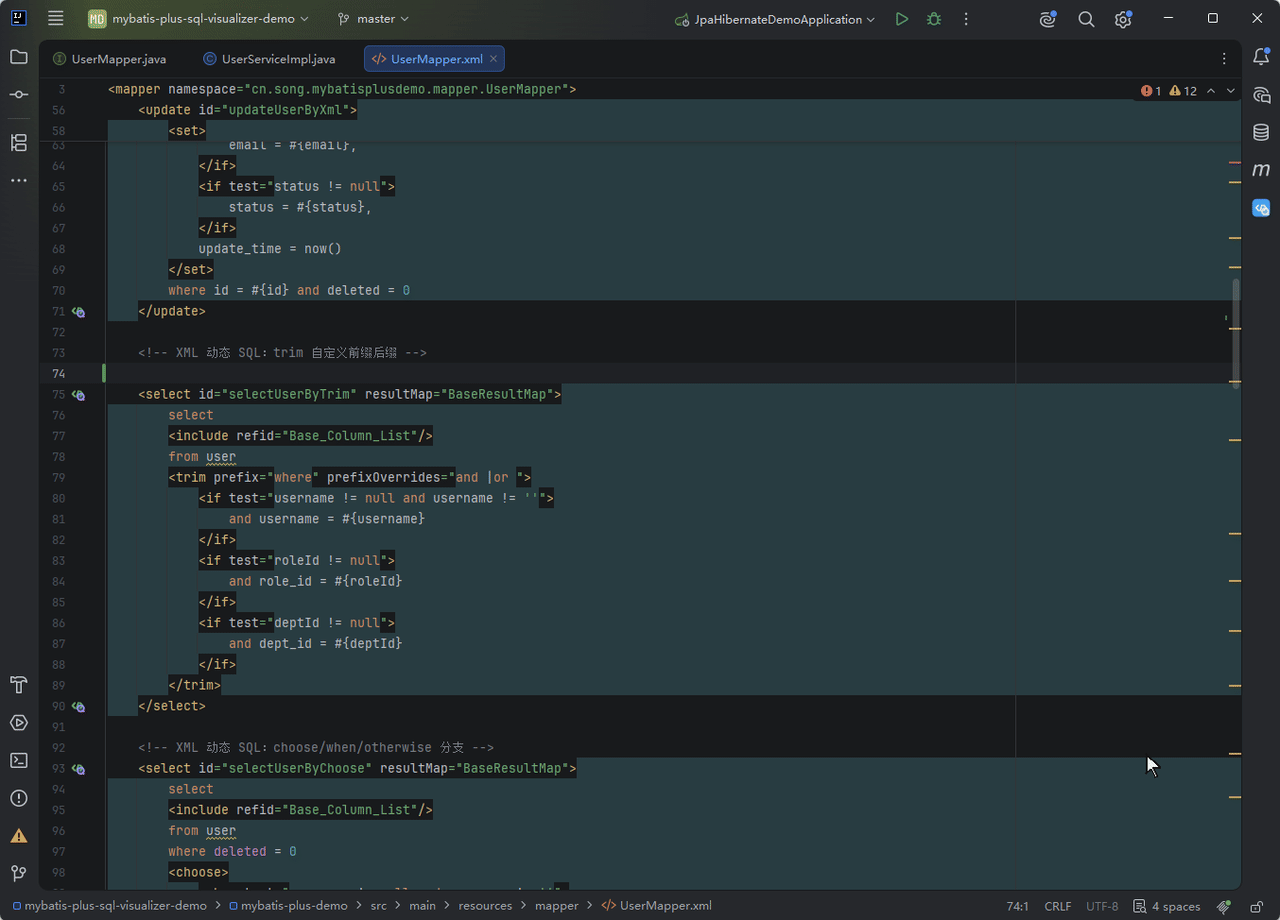
Task: Open the Project tool window folder icon
Action: [x=19, y=57]
